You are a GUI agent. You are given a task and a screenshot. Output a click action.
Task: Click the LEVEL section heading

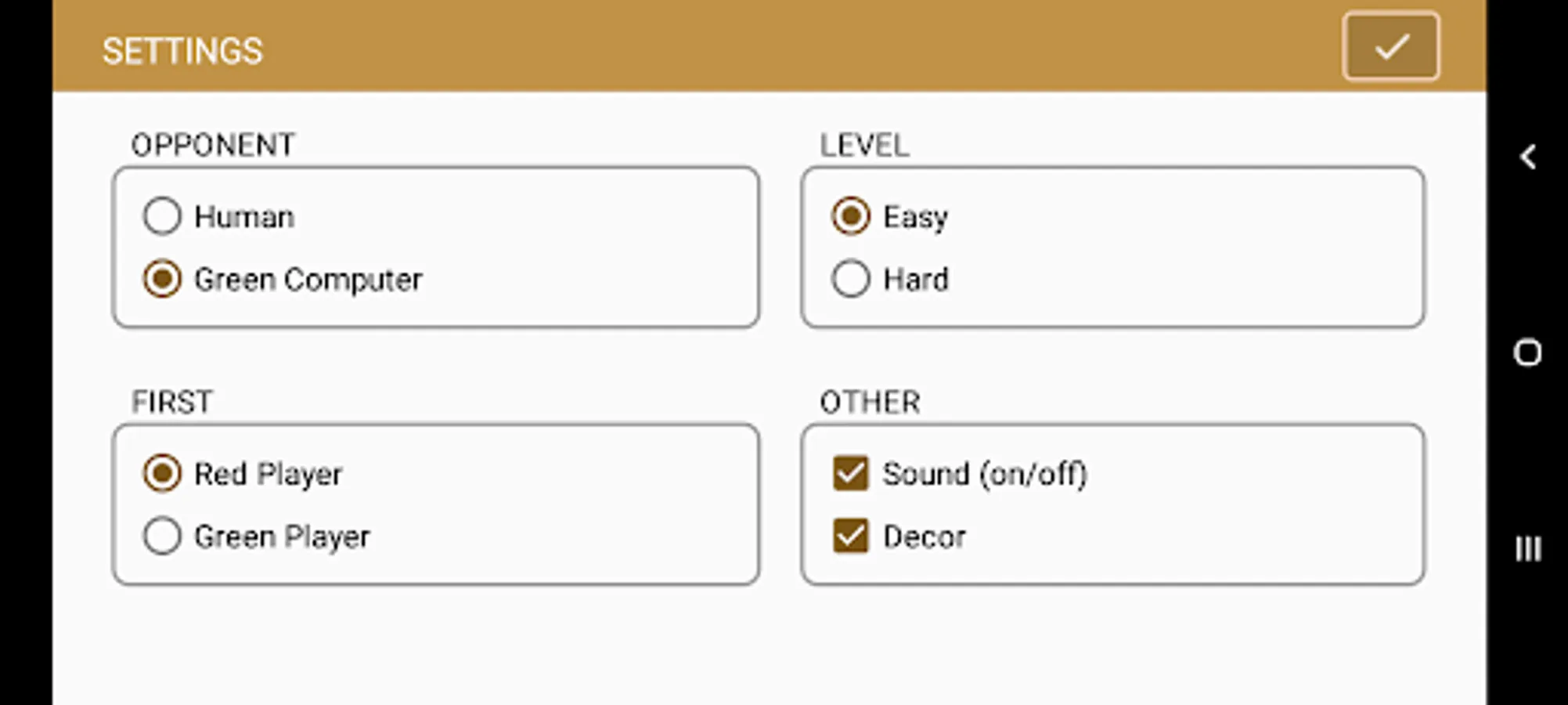click(x=864, y=145)
